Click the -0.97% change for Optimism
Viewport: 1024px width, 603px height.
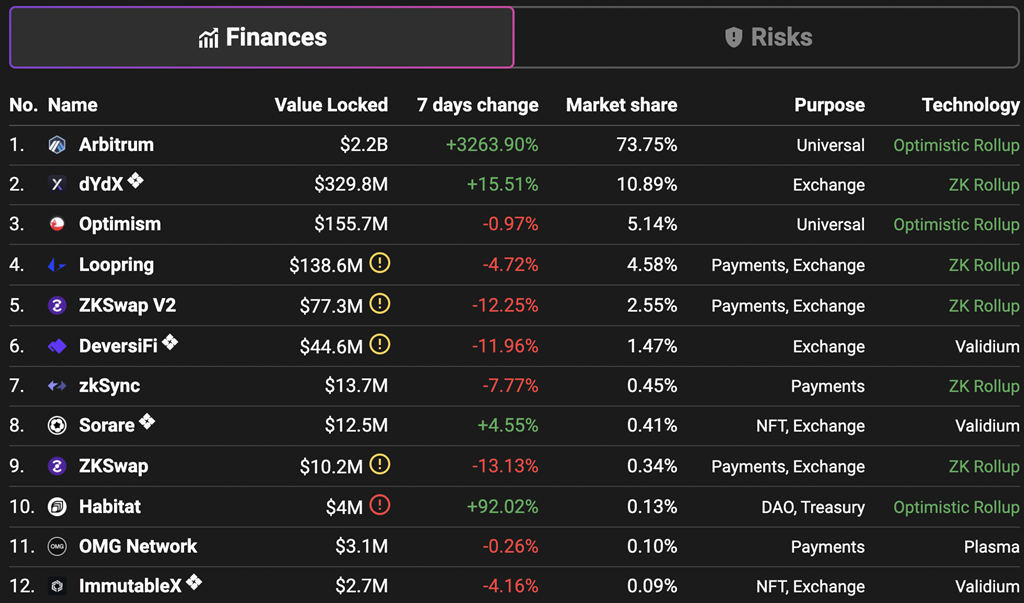511,225
